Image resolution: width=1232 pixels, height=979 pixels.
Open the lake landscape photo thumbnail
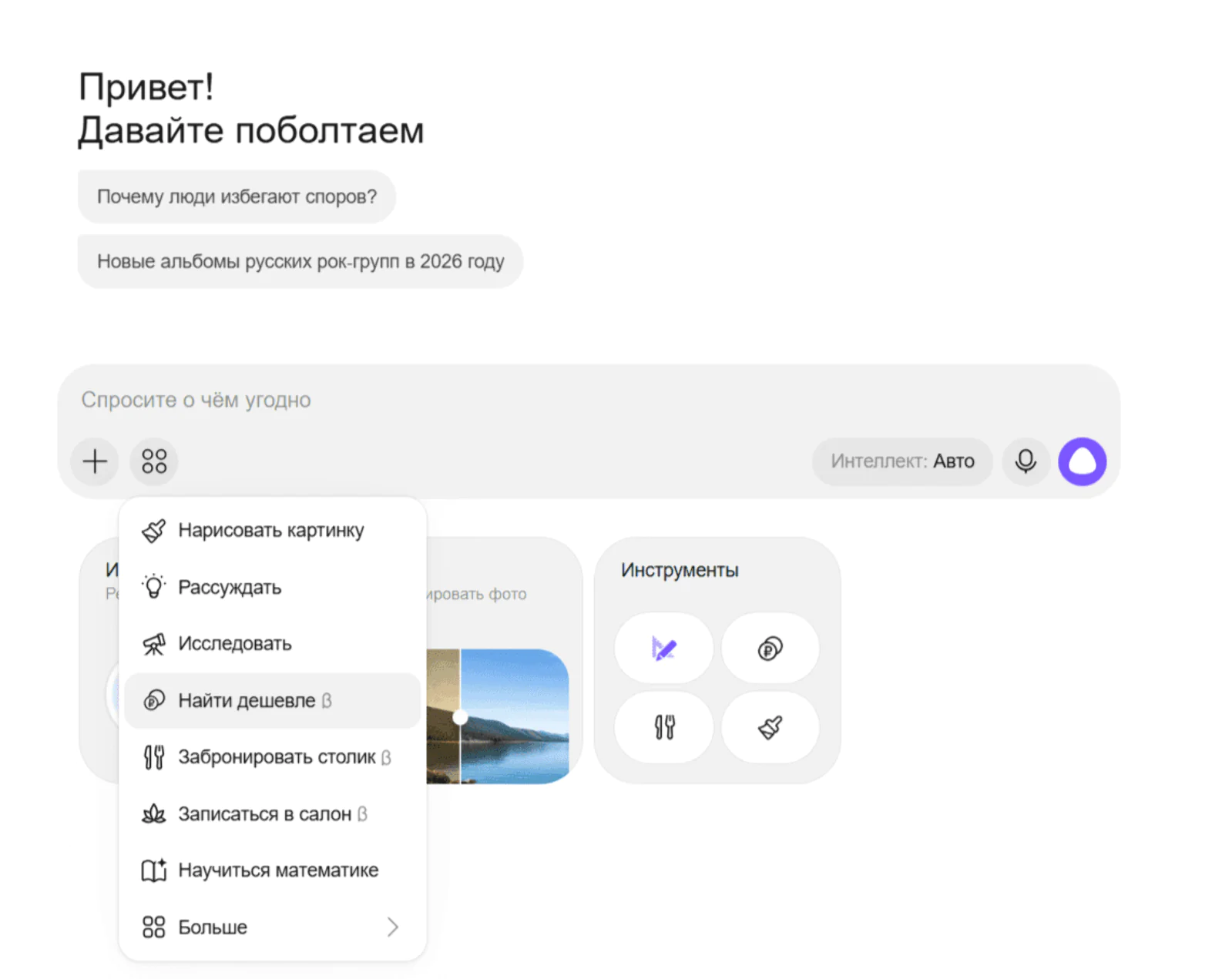pyautogui.click(x=498, y=716)
